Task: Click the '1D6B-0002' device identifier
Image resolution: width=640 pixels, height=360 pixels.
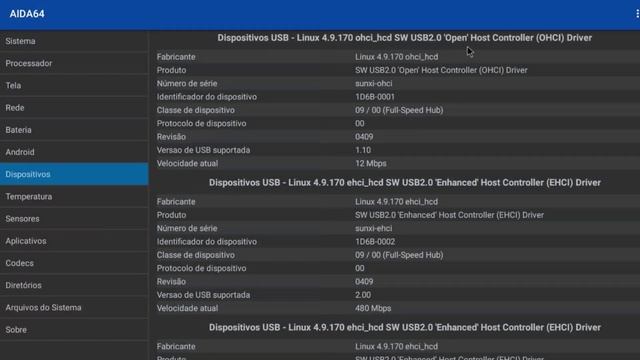Action: pyautogui.click(x=375, y=242)
